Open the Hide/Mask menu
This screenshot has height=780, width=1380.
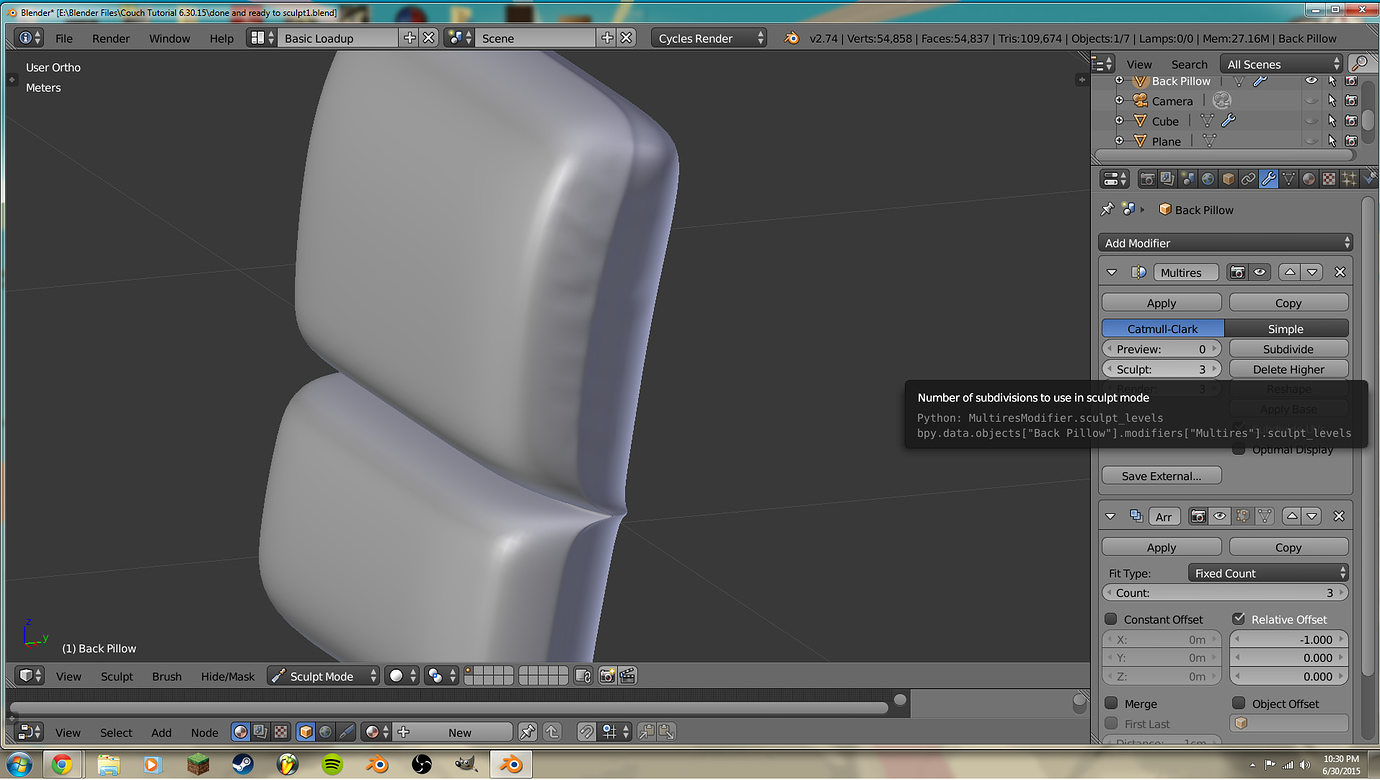point(228,676)
